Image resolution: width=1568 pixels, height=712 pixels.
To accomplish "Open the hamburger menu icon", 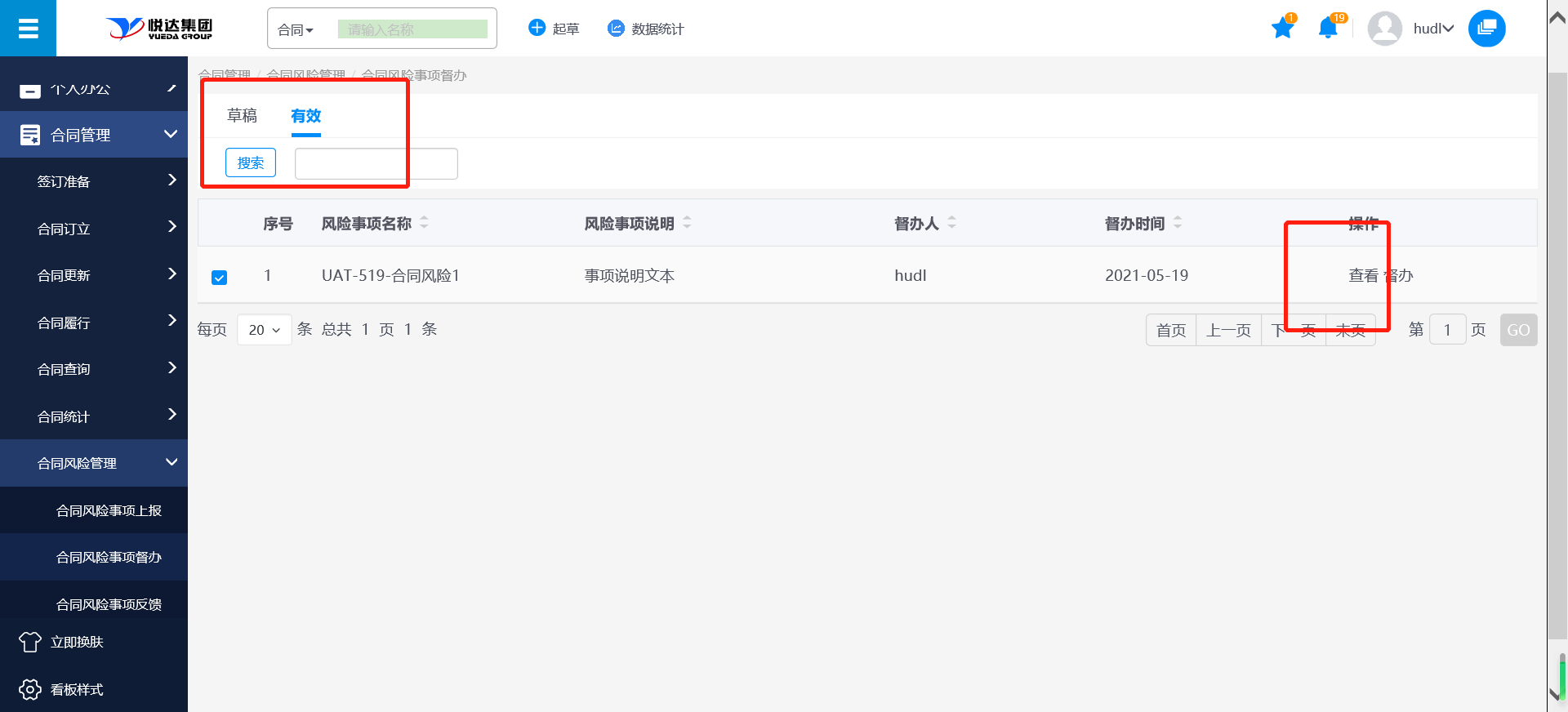I will 28,29.
